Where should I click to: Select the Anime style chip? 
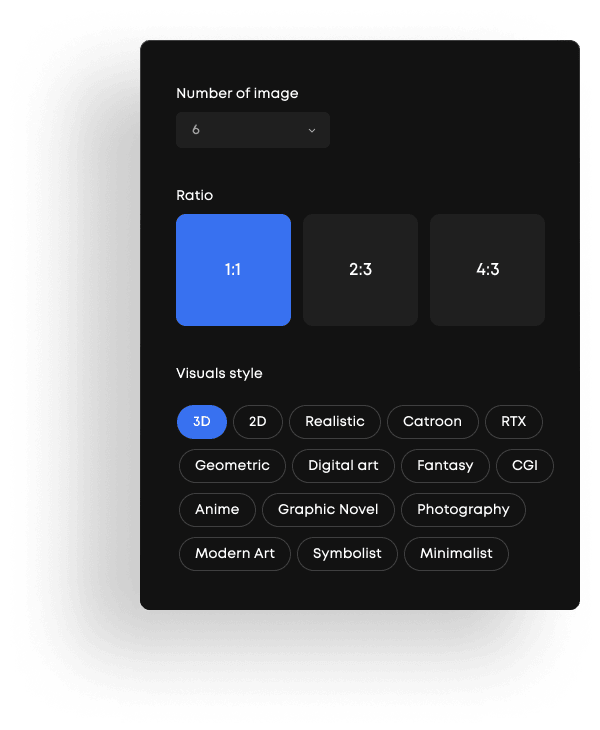click(x=217, y=510)
